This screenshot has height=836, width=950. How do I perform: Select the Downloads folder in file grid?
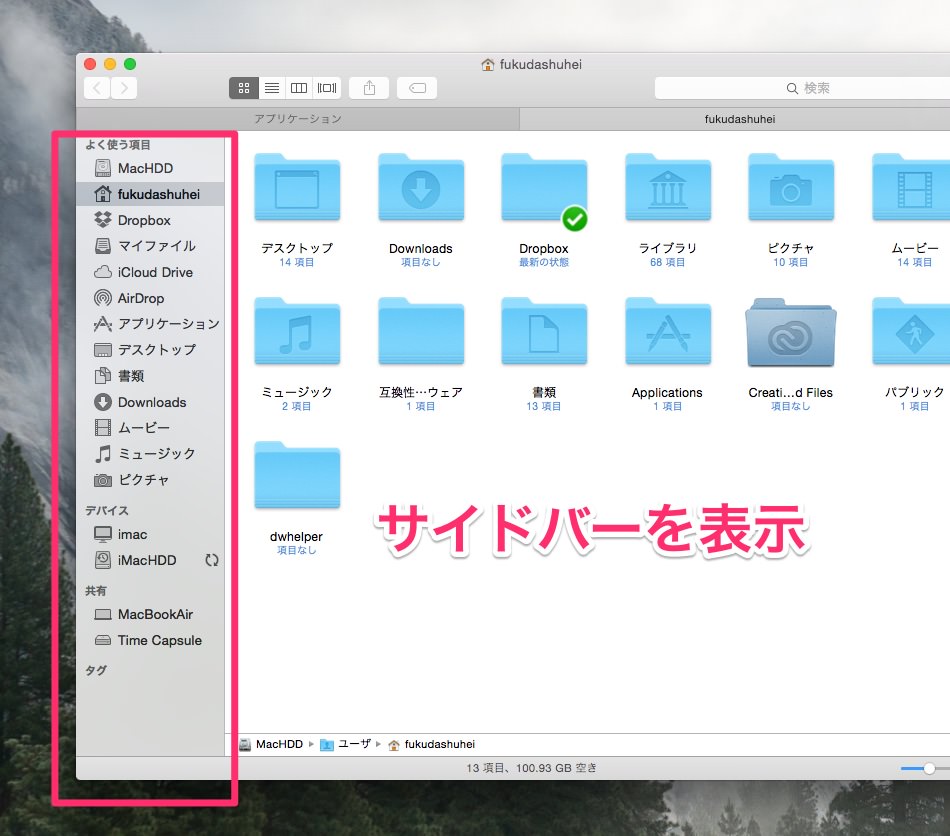pyautogui.click(x=421, y=187)
